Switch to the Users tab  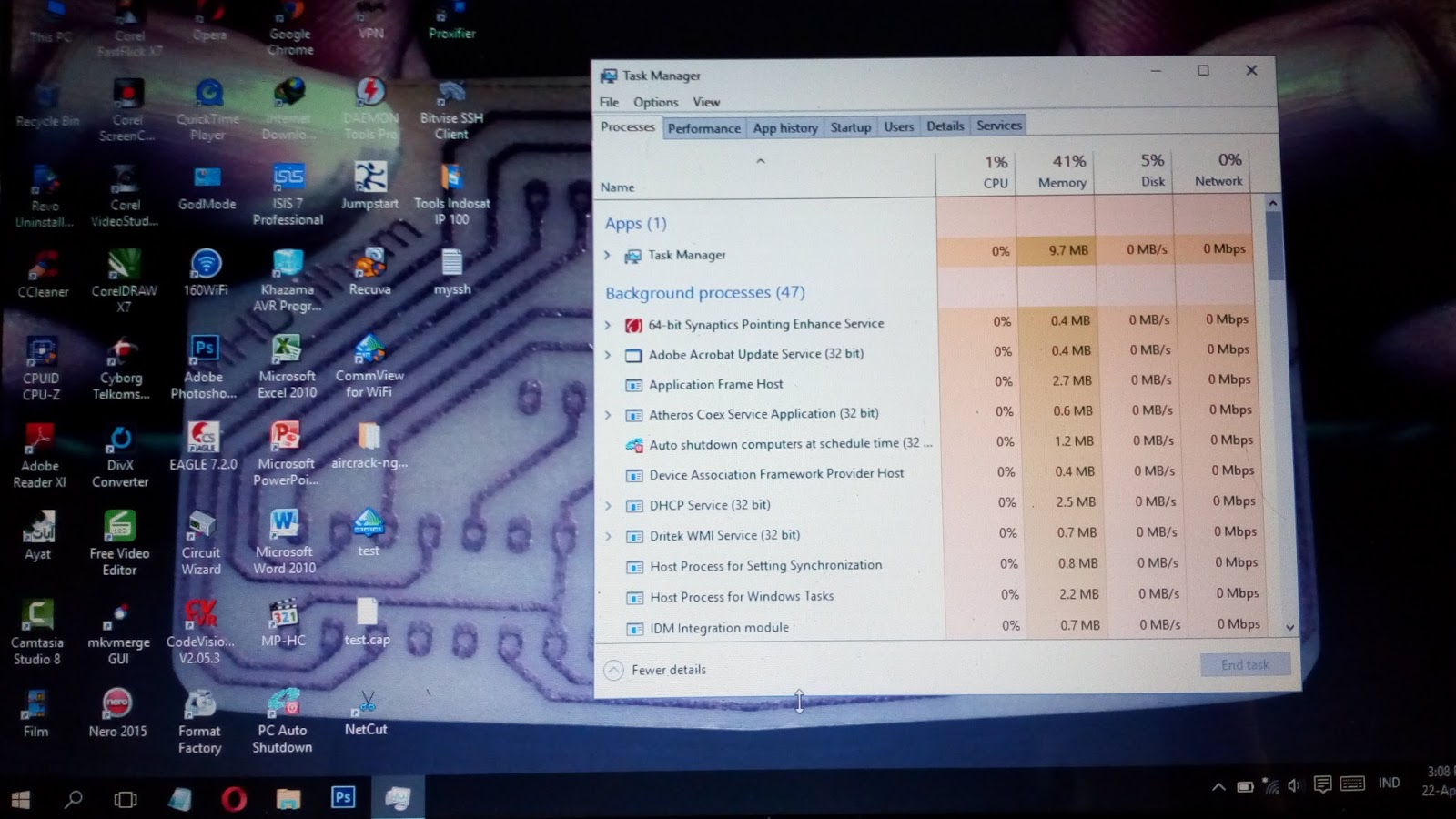(x=899, y=126)
